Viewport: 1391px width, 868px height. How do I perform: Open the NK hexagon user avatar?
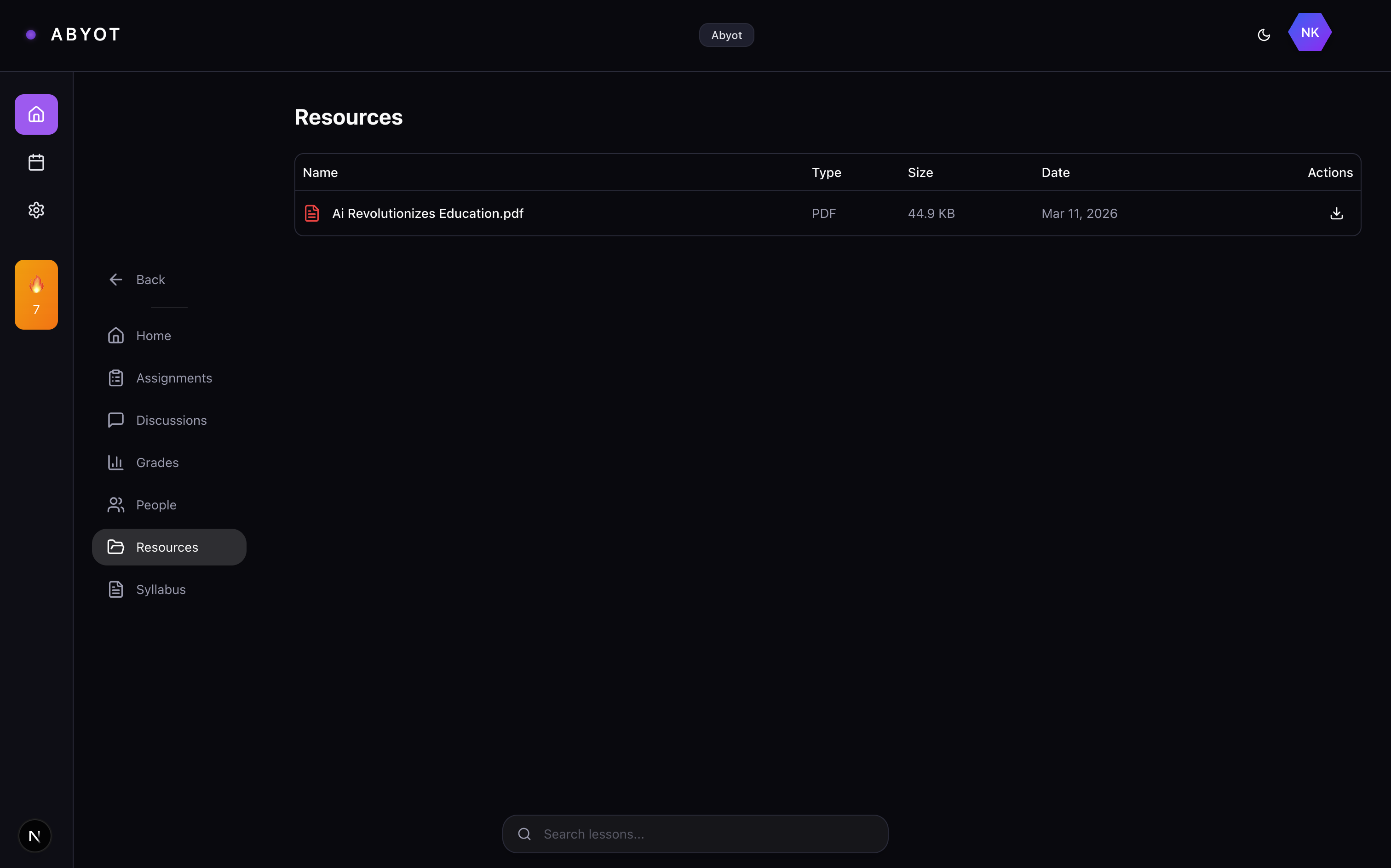coord(1310,33)
